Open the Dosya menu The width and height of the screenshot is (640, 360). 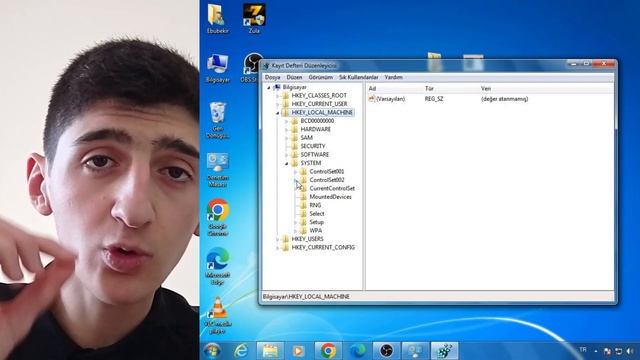click(272, 77)
